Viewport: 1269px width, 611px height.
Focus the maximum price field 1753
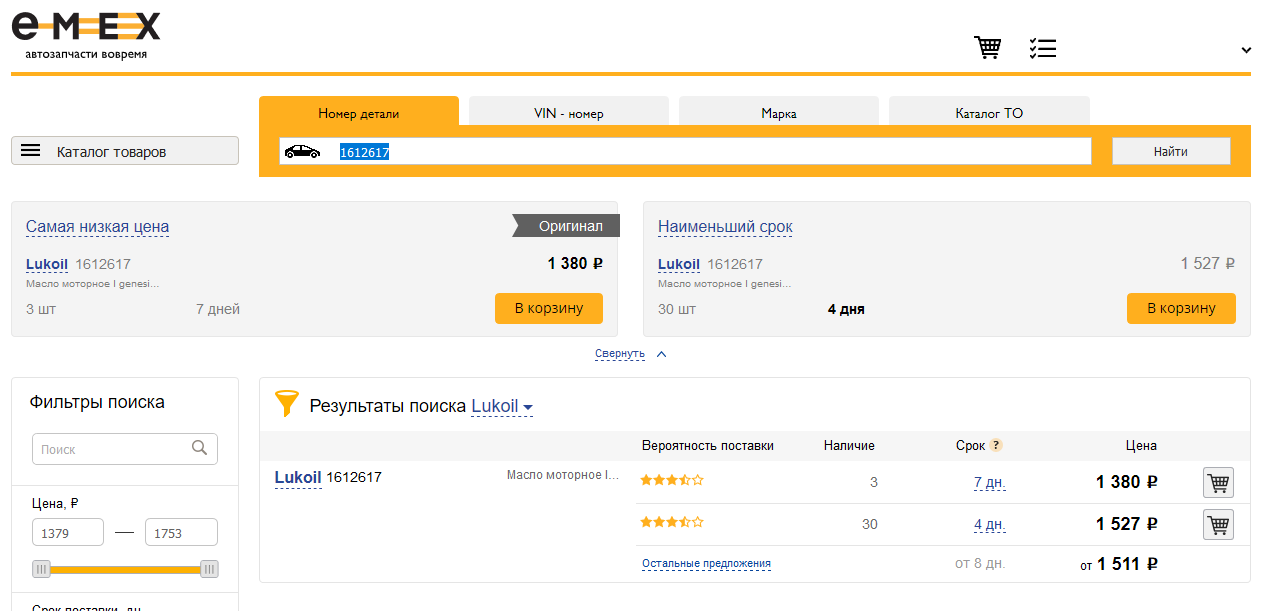tap(181, 533)
